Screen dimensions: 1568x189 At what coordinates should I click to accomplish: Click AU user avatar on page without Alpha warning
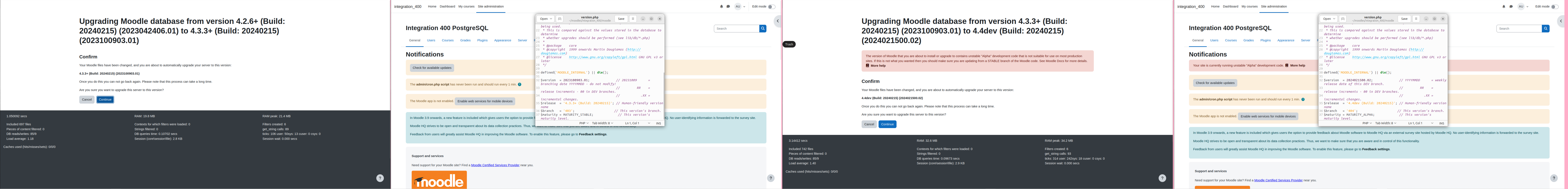pyautogui.click(x=738, y=7)
